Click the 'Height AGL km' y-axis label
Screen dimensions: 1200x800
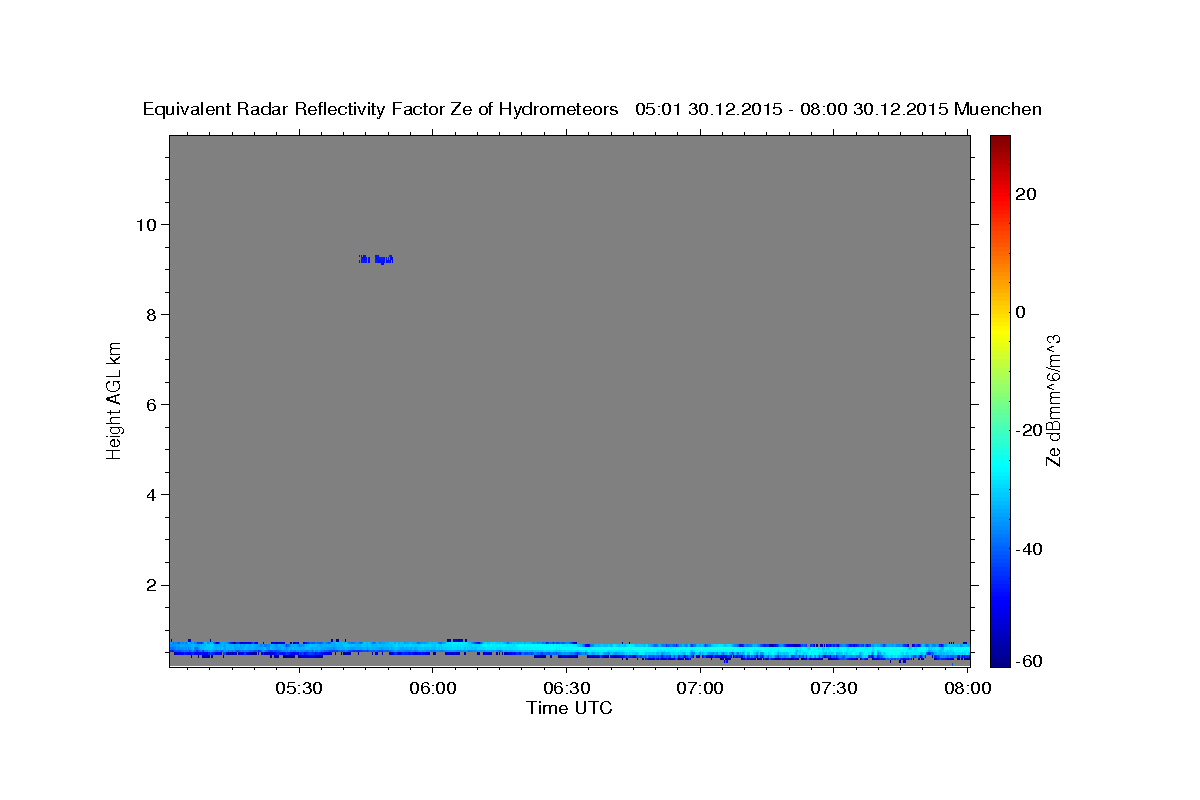[114, 399]
